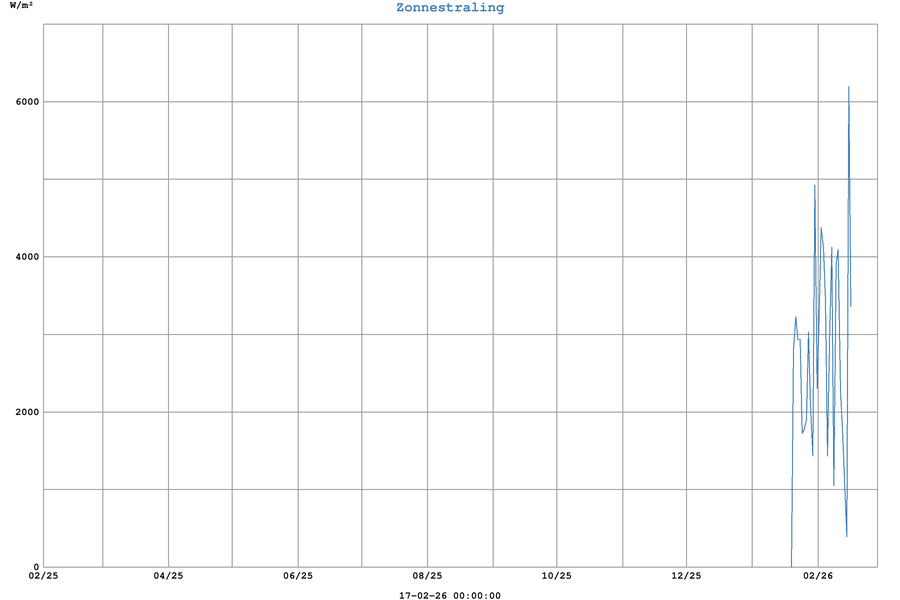This screenshot has height=600, width=900.
Task: Click the highest data peak above 6000
Action: point(849,88)
